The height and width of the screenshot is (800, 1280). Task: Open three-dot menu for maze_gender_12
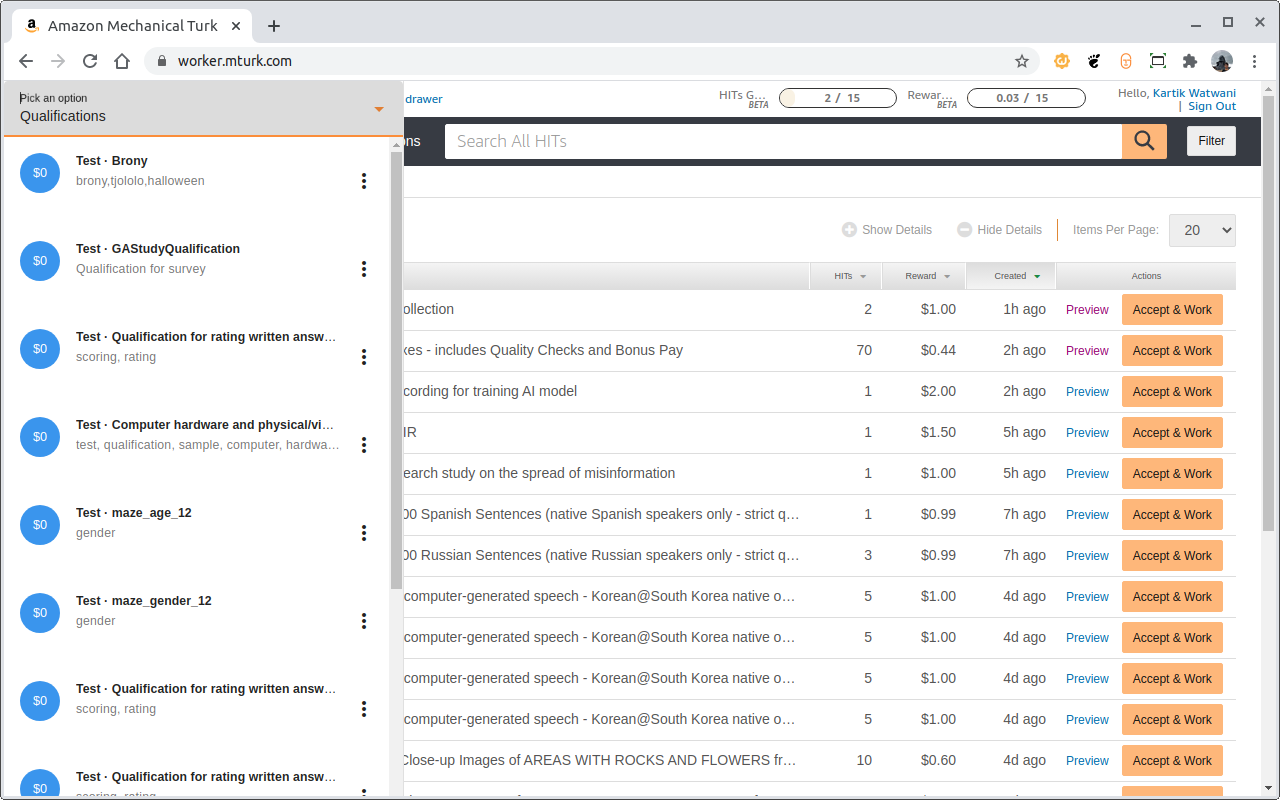click(364, 621)
